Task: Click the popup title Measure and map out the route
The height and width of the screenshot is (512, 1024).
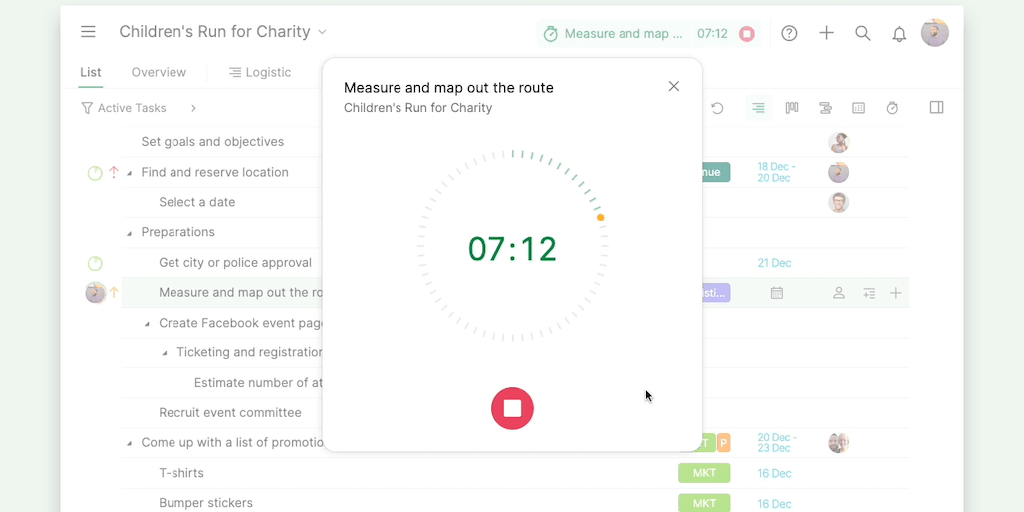Action: 449,88
